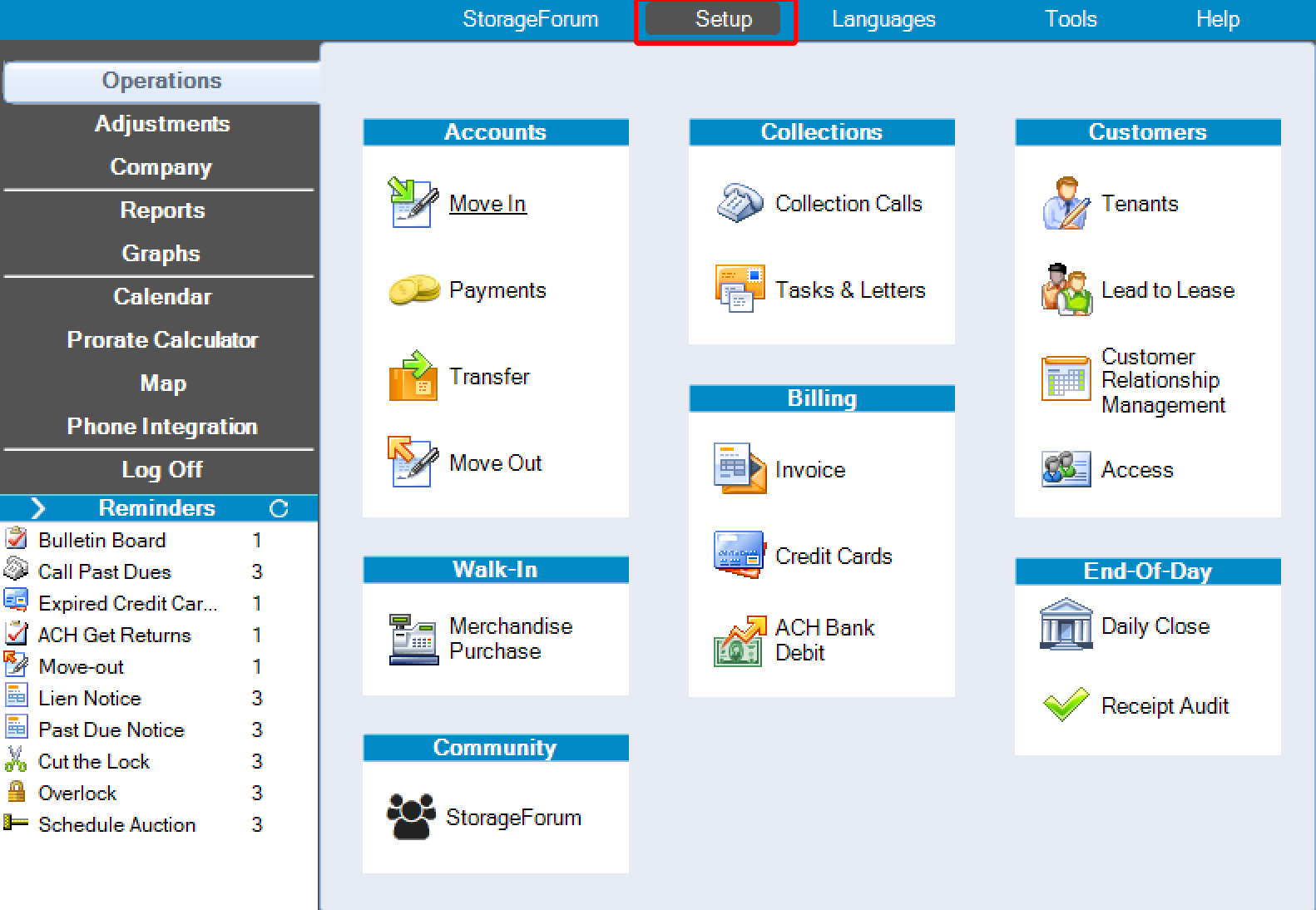Open Adjustments in the sidebar
Screen dimensions: 1316x910
162,124
